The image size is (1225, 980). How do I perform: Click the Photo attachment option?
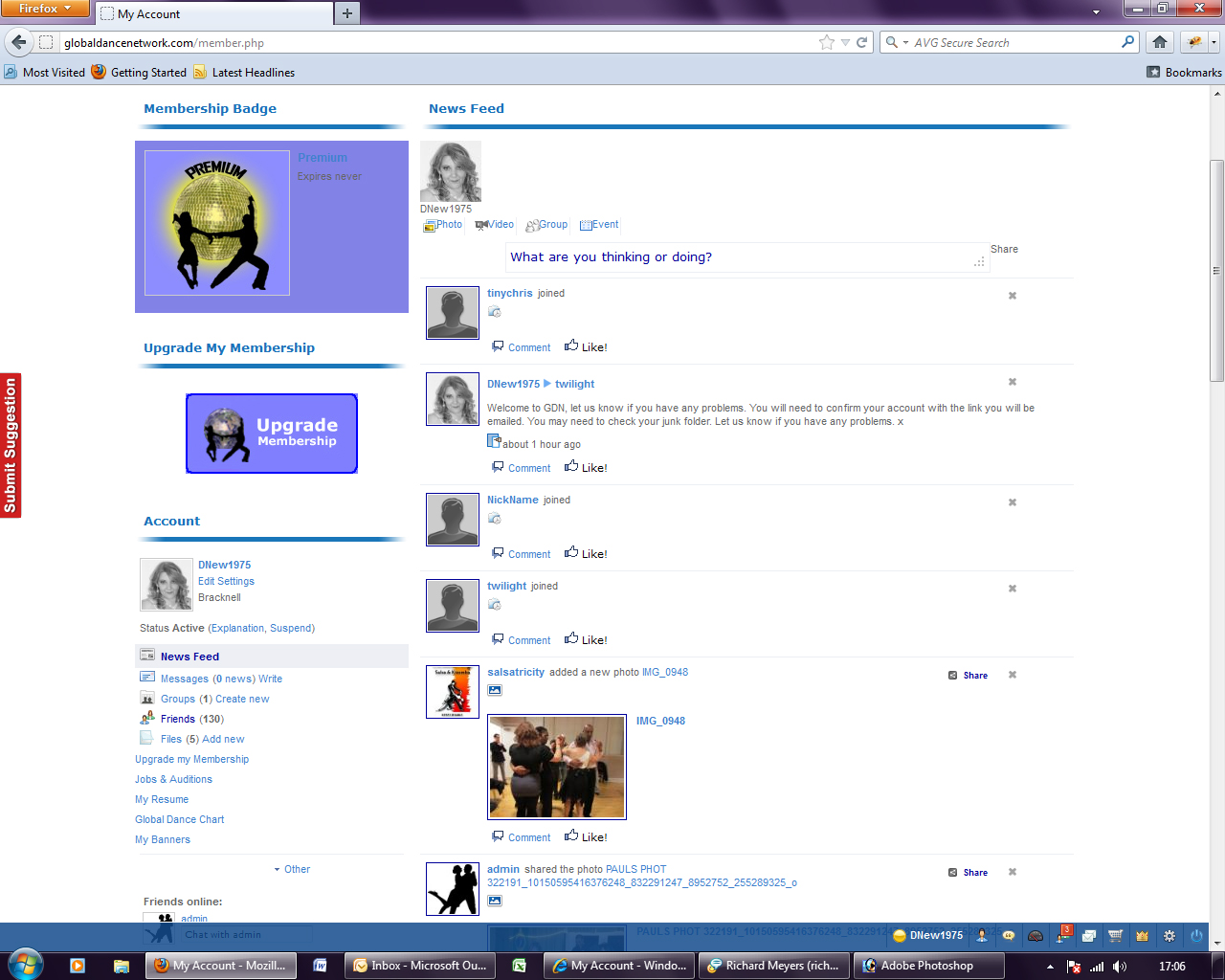pyautogui.click(x=443, y=225)
